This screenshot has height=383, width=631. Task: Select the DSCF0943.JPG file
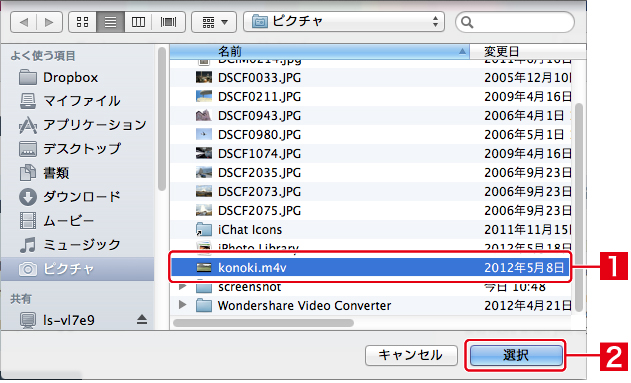pos(371,115)
